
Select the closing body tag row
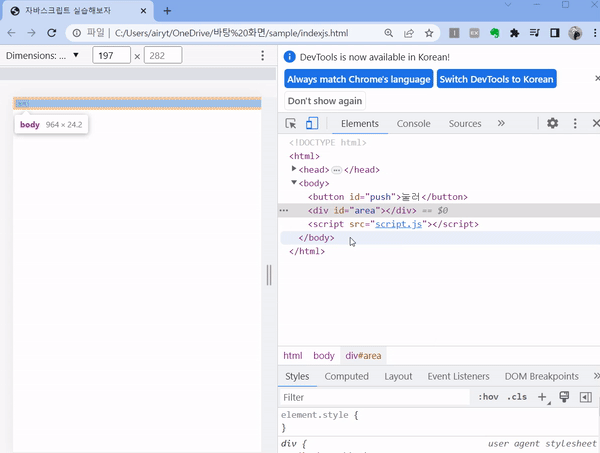tap(440, 238)
